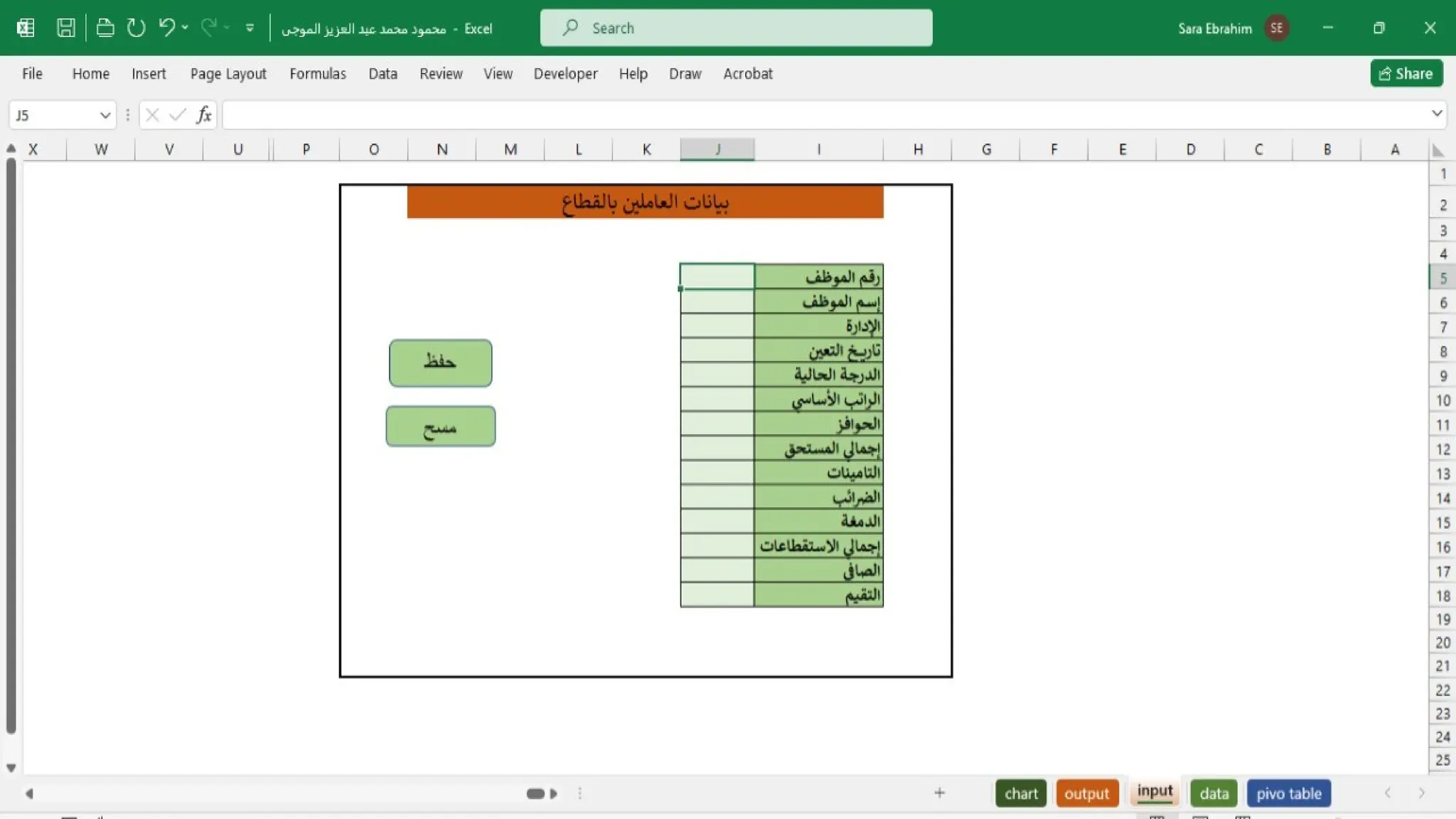The image size is (1456, 819).
Task: Click in the Search box
Action: [736, 28]
